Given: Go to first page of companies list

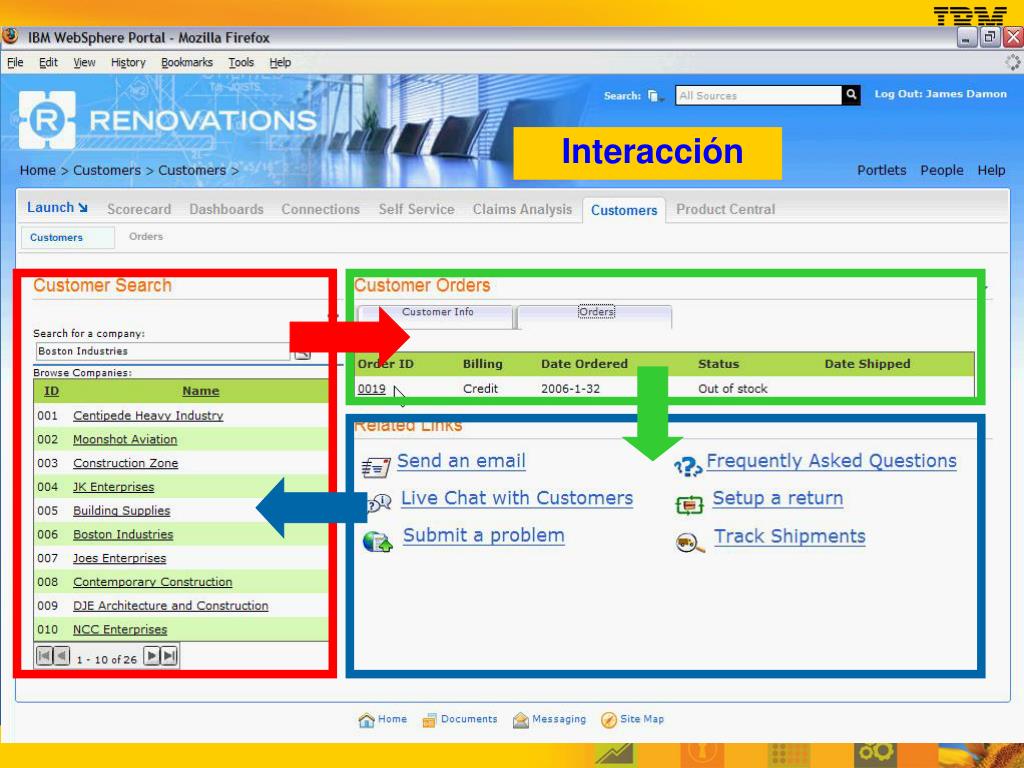Looking at the screenshot, I should (x=44, y=656).
